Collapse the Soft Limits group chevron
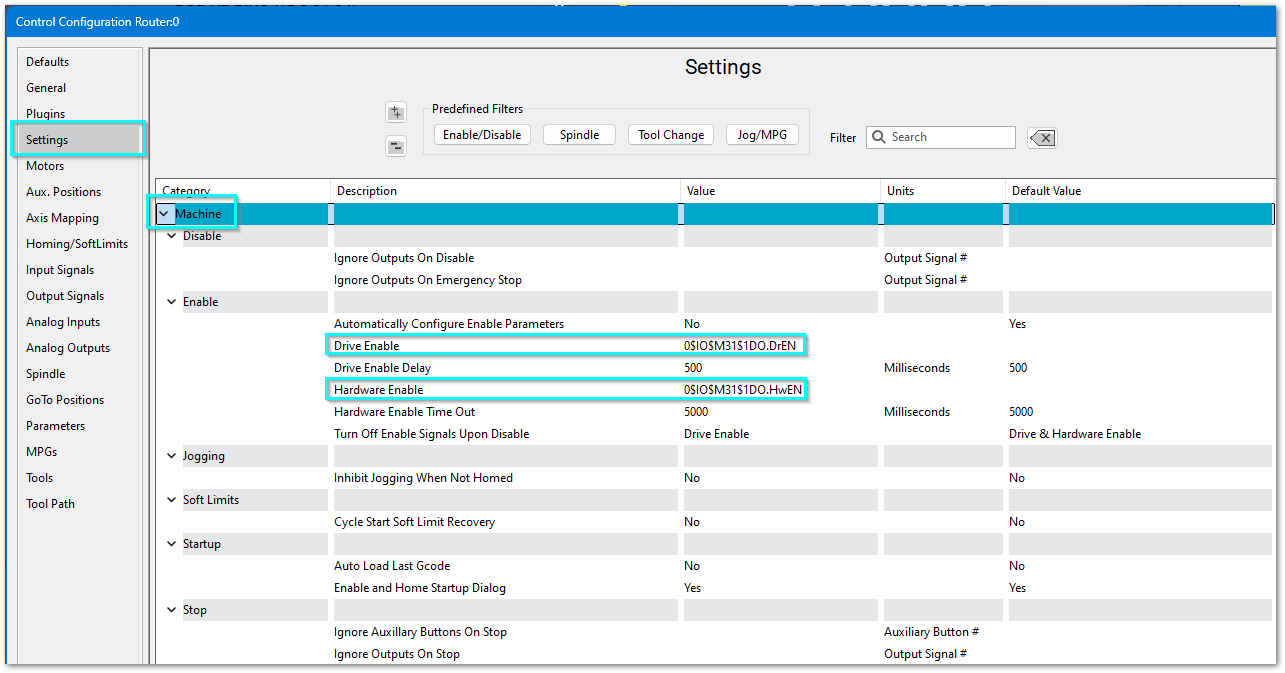 (x=172, y=500)
